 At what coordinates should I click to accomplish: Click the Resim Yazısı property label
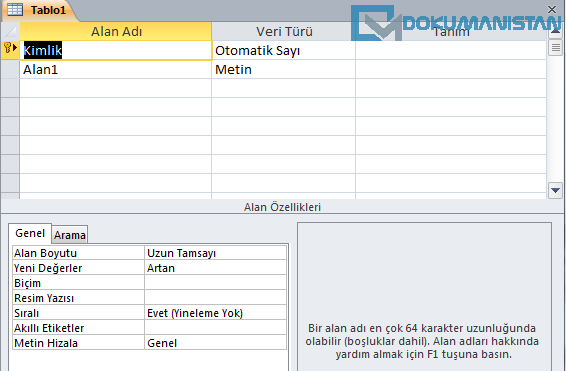coord(78,298)
